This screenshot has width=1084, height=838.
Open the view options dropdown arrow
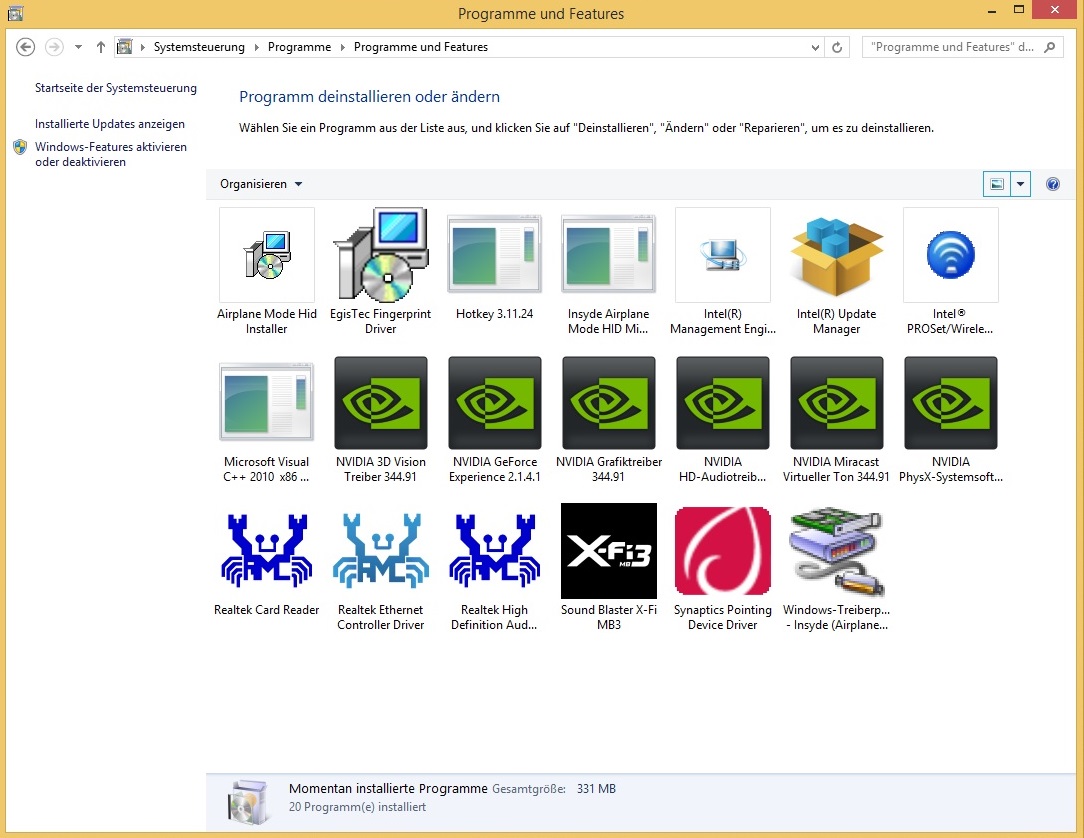click(1020, 184)
